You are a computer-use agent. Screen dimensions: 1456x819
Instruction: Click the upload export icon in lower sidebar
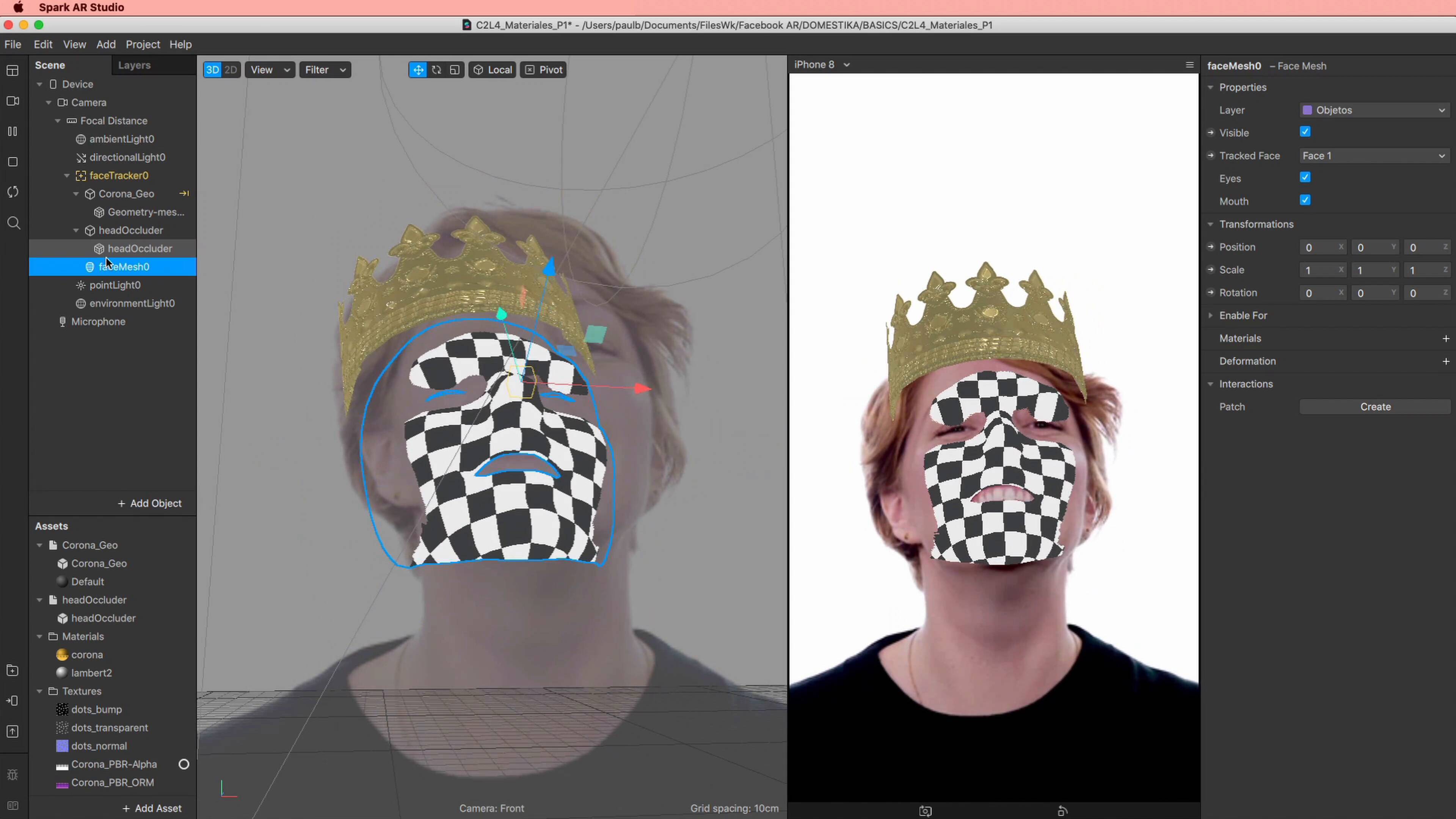(x=13, y=731)
